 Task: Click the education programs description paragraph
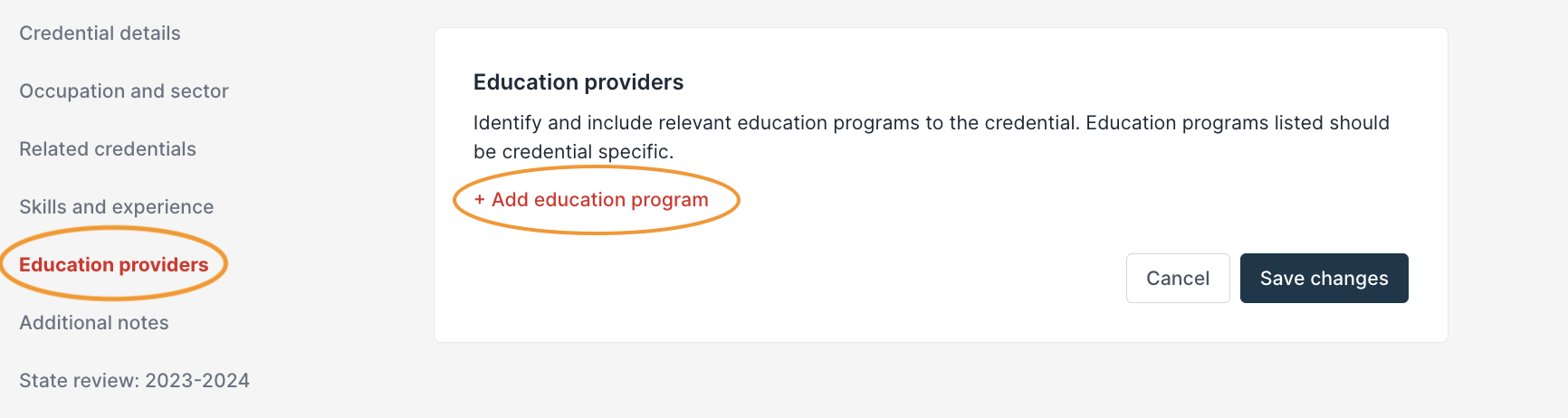tap(932, 137)
